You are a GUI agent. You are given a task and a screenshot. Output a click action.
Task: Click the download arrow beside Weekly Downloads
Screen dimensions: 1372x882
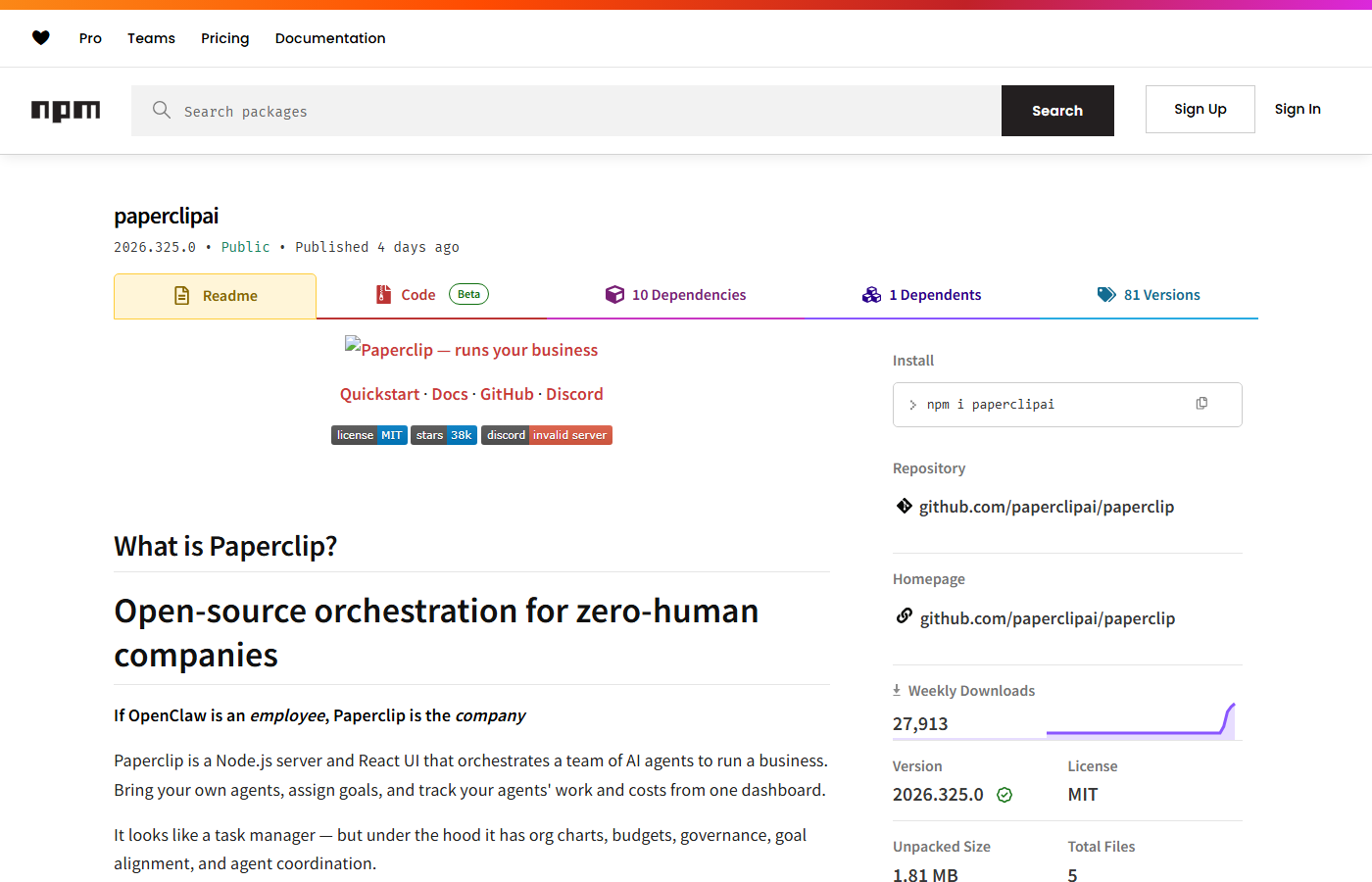click(897, 690)
